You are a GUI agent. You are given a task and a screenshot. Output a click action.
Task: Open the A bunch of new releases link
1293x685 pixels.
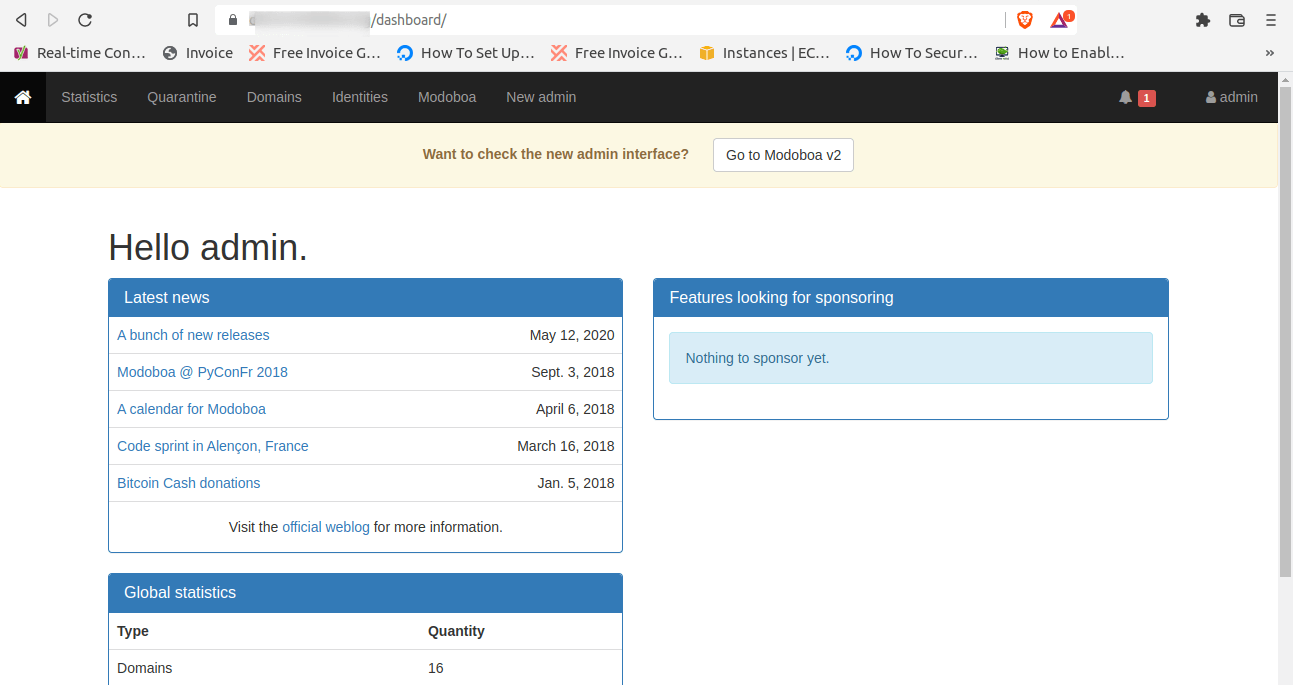[193, 335]
